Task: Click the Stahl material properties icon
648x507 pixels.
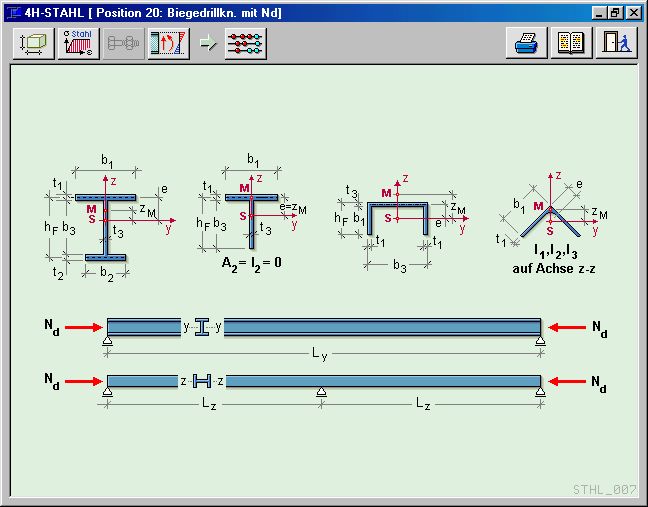Action: 78,44
